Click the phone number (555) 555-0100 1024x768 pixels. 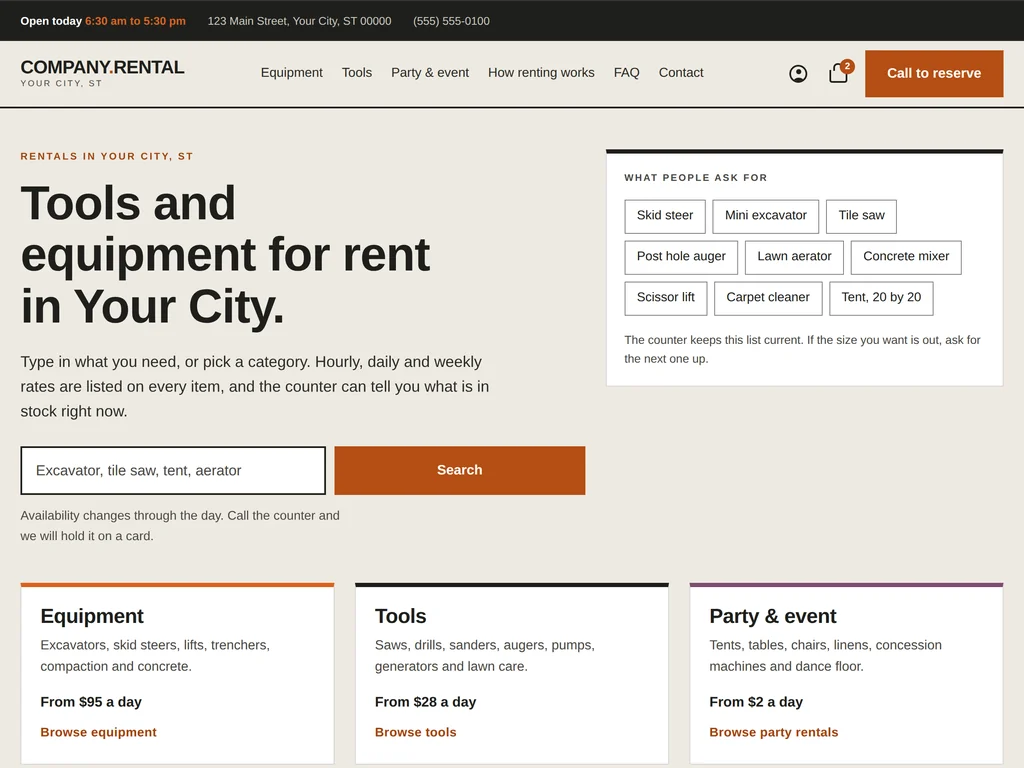[451, 21]
